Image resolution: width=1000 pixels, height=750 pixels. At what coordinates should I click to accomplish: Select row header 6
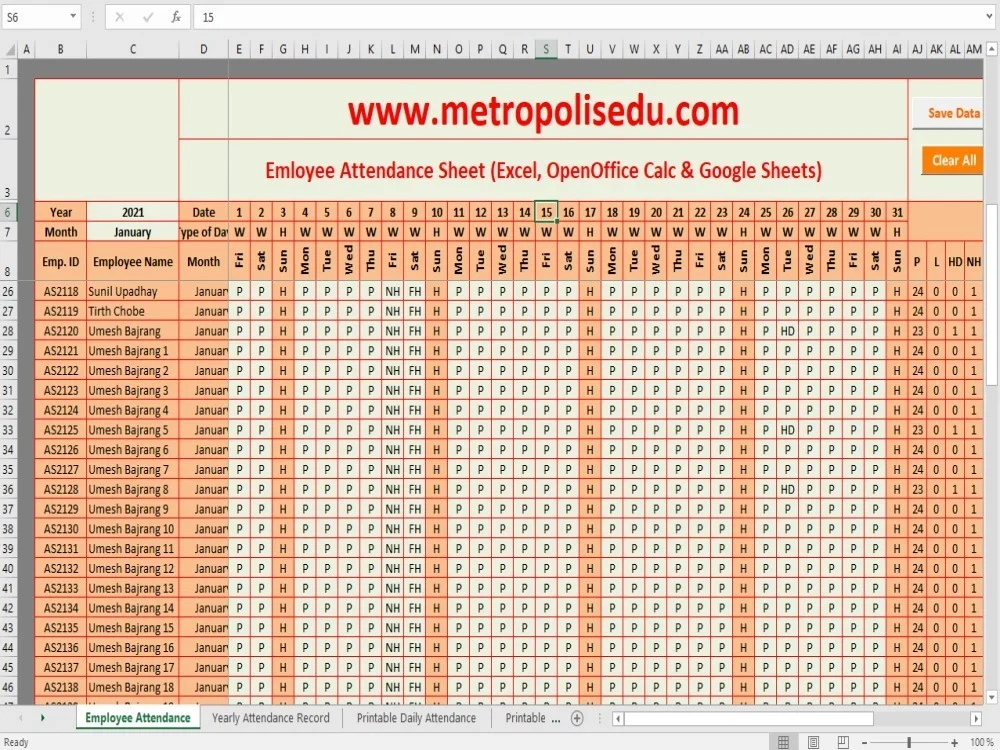(x=8, y=212)
